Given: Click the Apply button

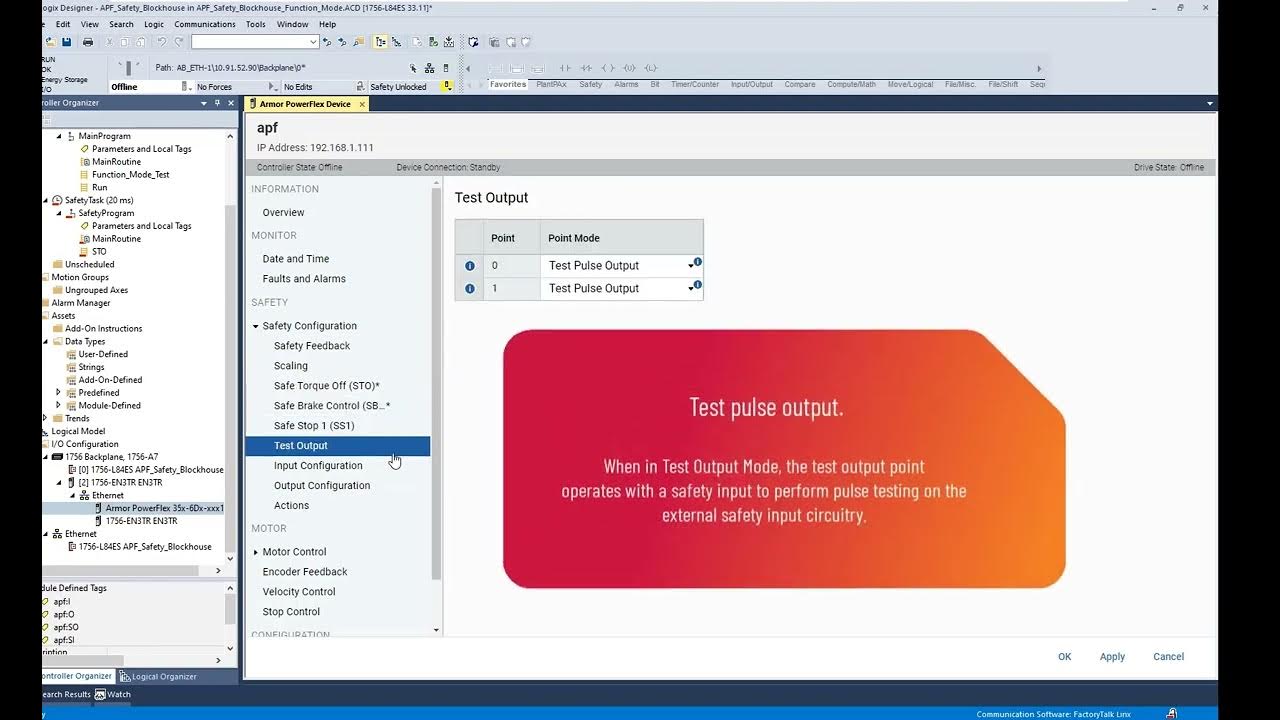Looking at the screenshot, I should [x=1112, y=657].
